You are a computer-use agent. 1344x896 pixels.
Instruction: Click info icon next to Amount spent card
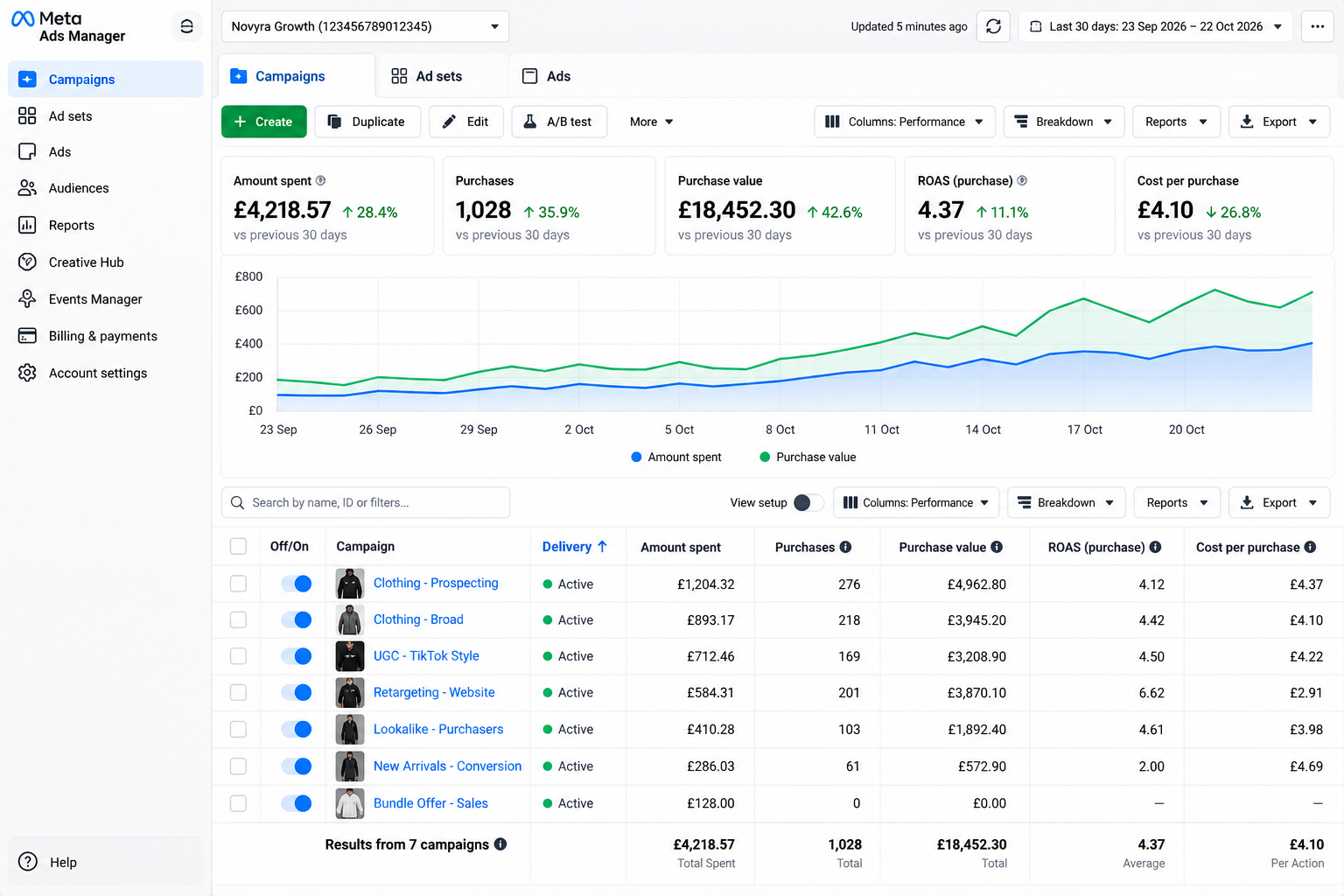coord(320,180)
